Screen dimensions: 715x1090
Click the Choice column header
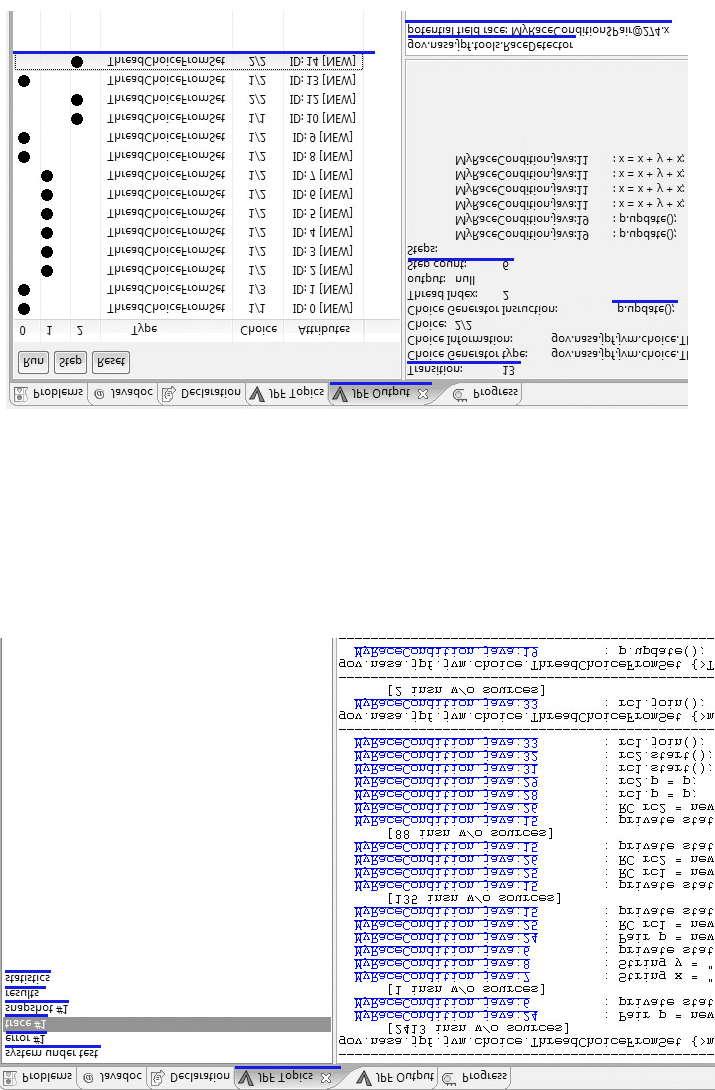pyautogui.click(x=258, y=330)
